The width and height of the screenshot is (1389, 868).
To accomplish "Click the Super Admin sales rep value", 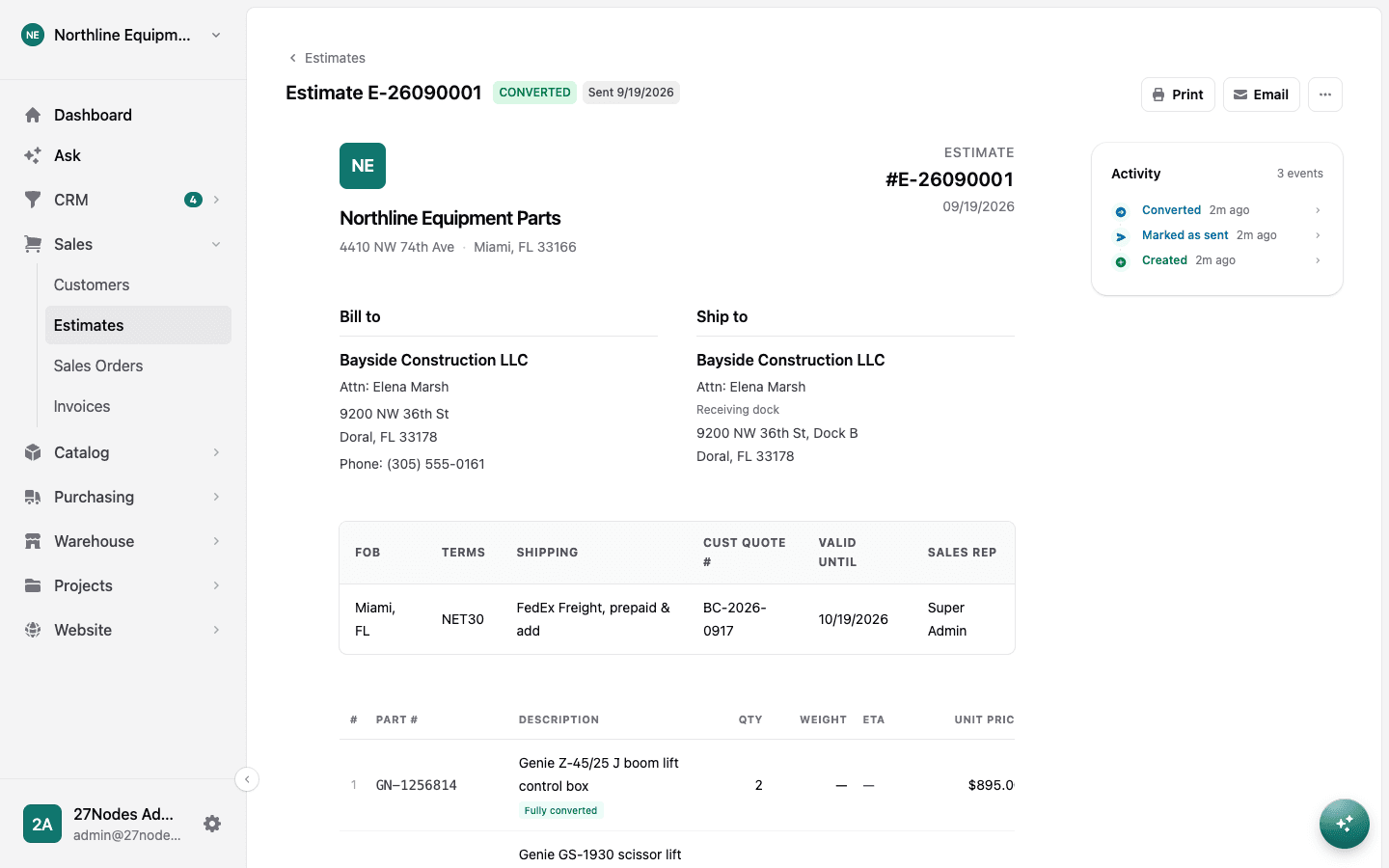I will 947,619.
